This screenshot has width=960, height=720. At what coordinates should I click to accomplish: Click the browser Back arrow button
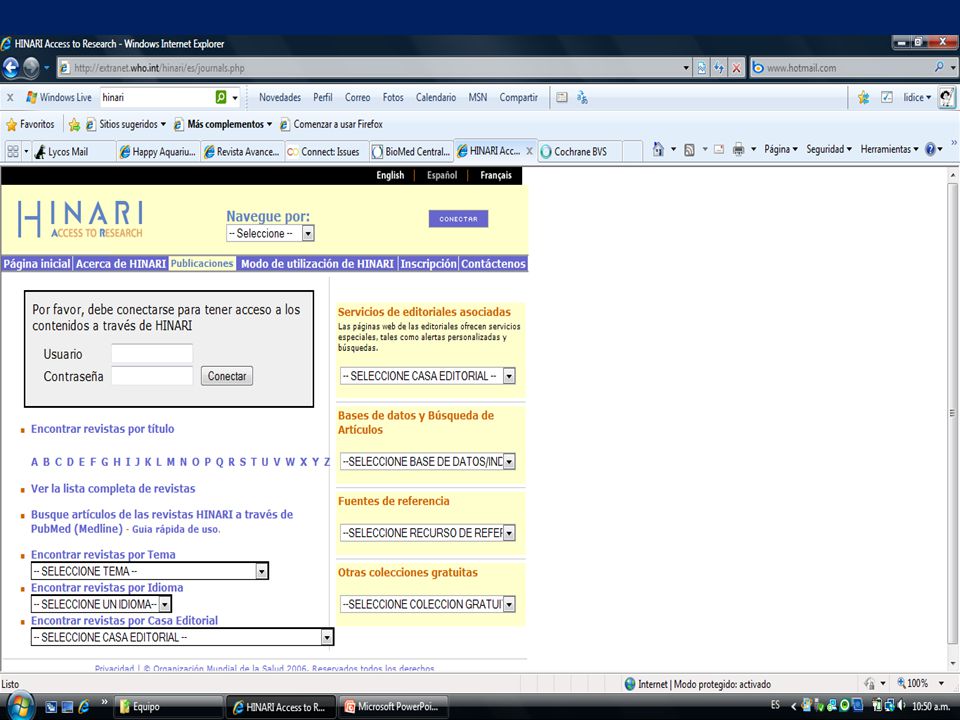pos(10,67)
